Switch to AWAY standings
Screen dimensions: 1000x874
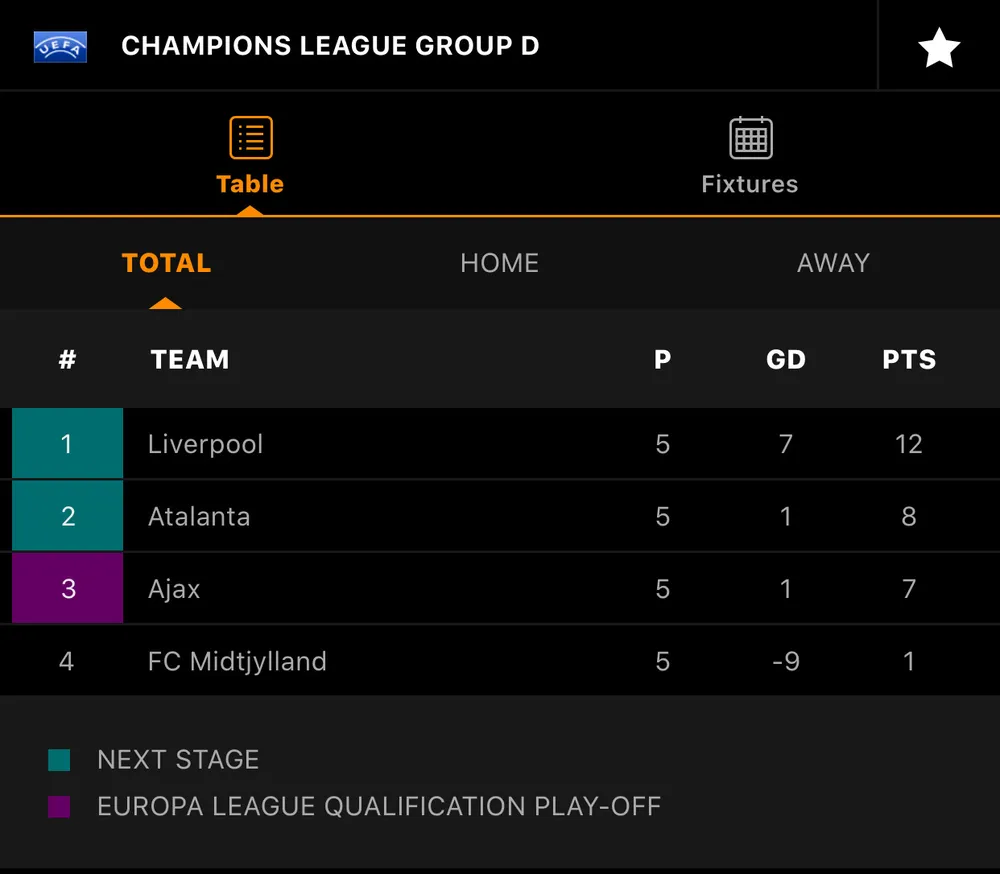pyautogui.click(x=833, y=263)
